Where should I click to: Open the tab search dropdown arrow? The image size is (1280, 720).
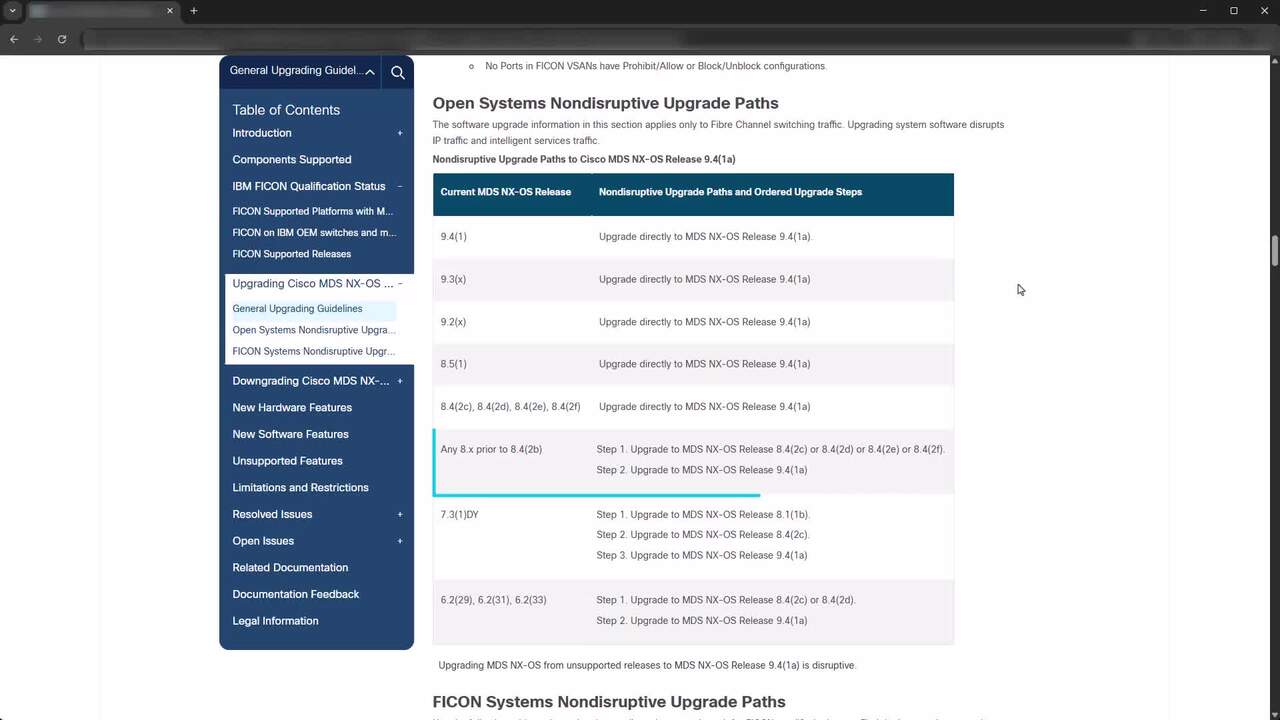(12, 11)
